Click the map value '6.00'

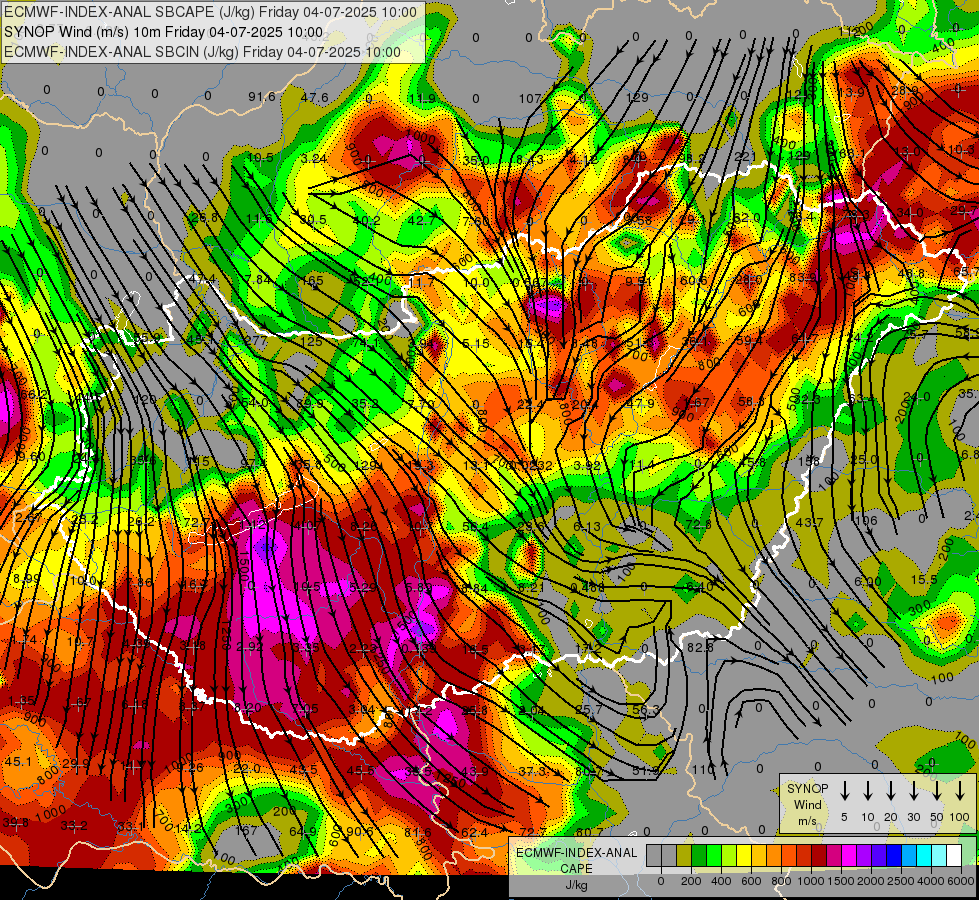click(868, 581)
